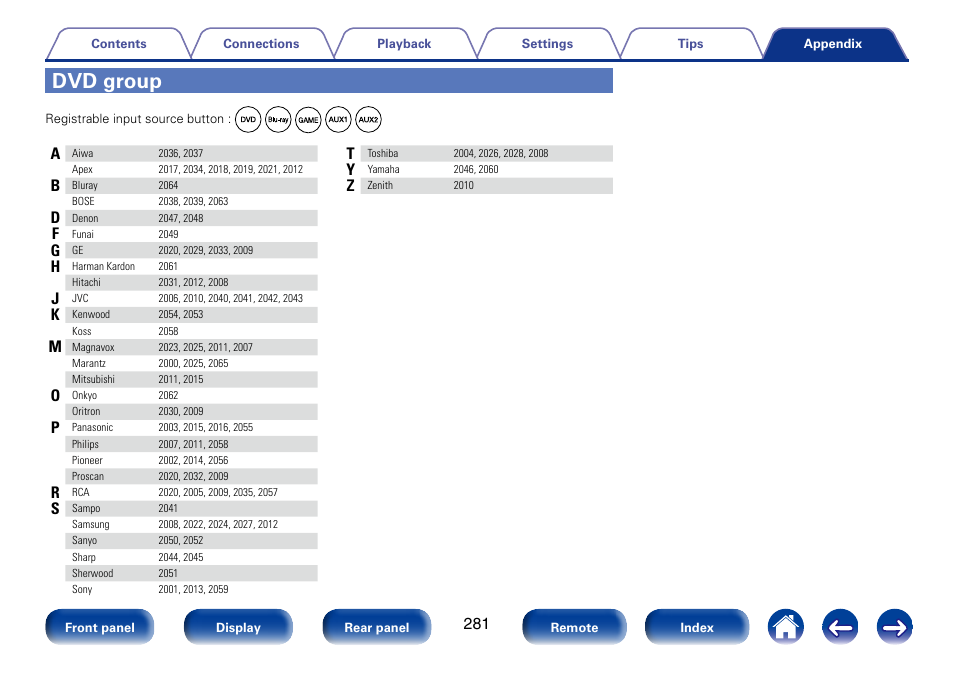Switch to the Connections tab
Viewport: 954px width, 673px height.
261,44
